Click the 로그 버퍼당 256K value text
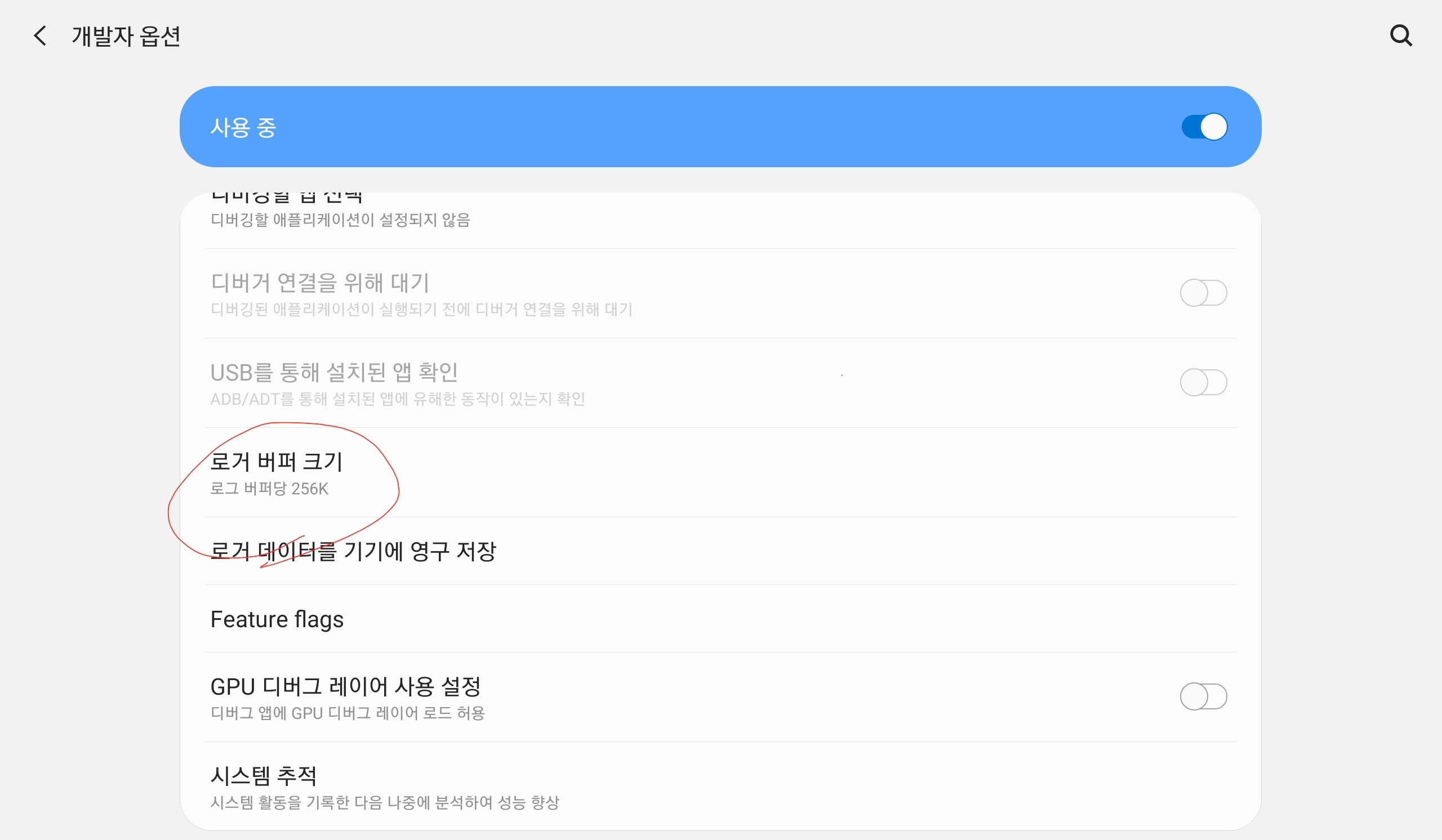The image size is (1442, 840). point(269,489)
